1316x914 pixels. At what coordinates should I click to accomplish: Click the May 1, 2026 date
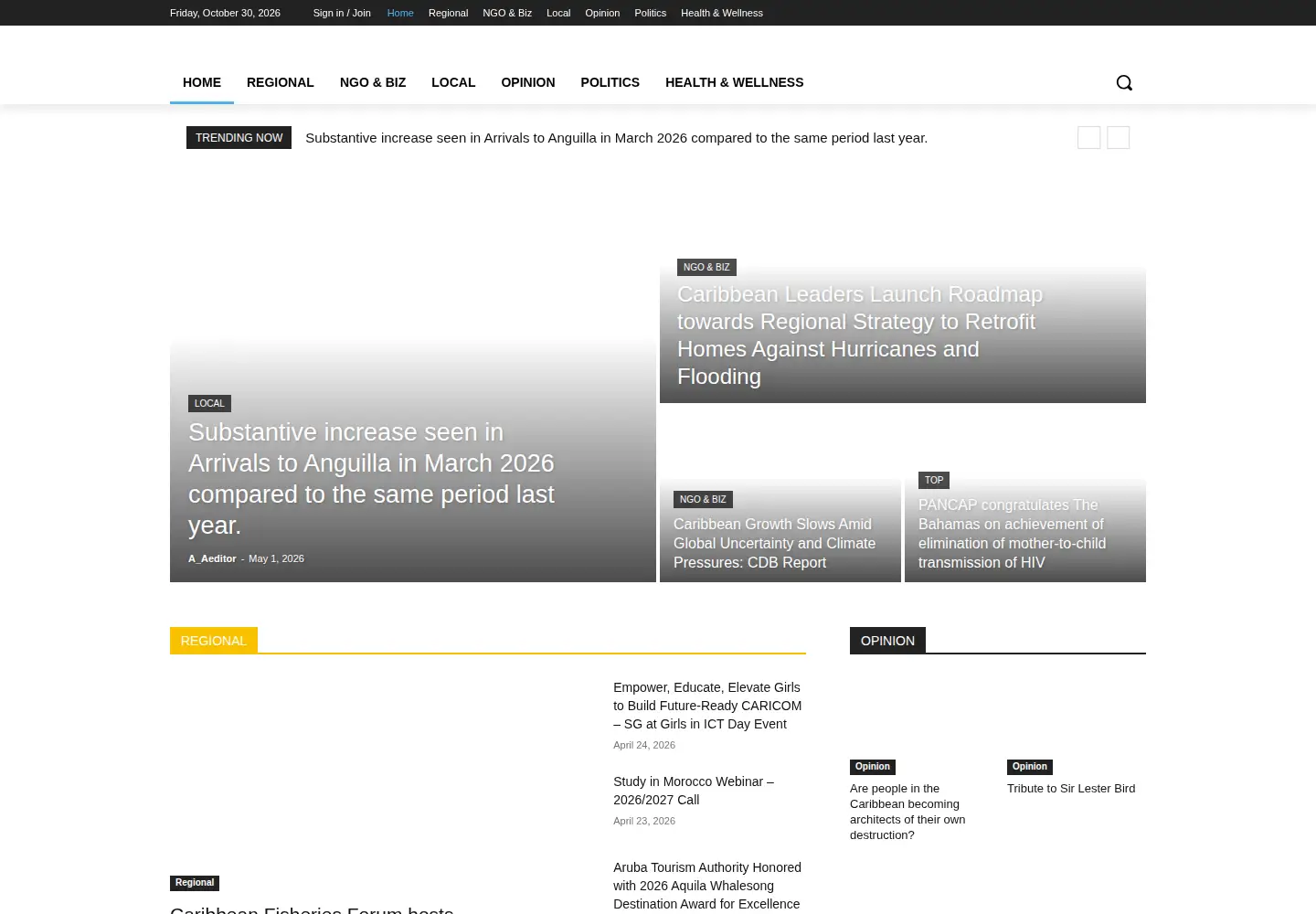[x=276, y=558]
